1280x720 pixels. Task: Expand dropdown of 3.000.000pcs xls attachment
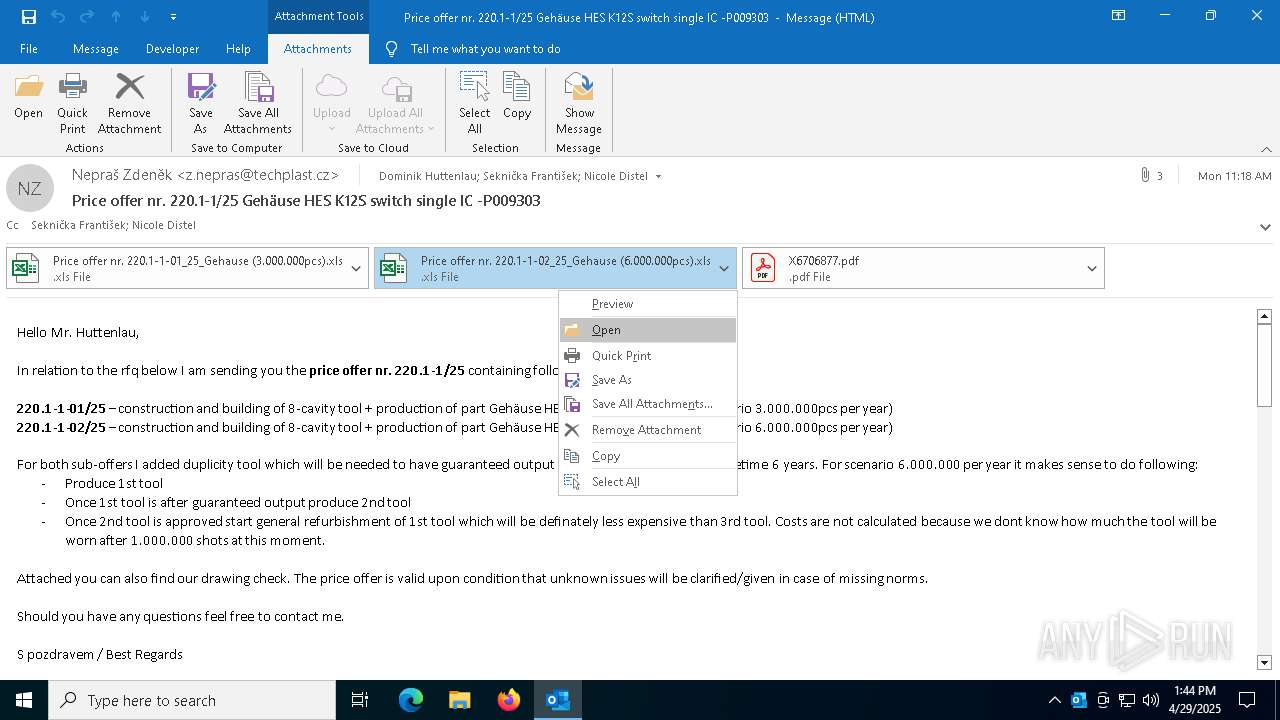[356, 268]
